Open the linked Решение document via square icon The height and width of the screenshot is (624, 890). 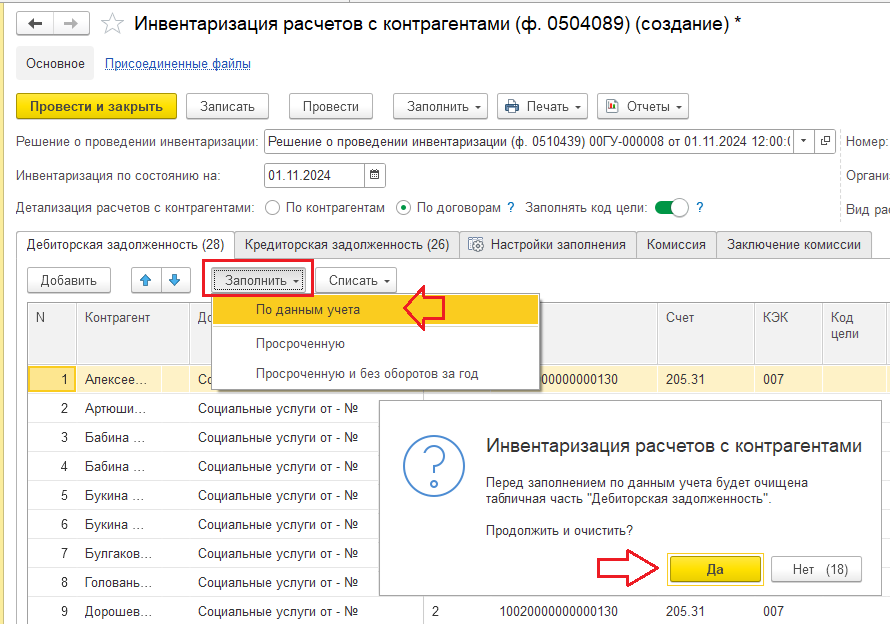825,141
